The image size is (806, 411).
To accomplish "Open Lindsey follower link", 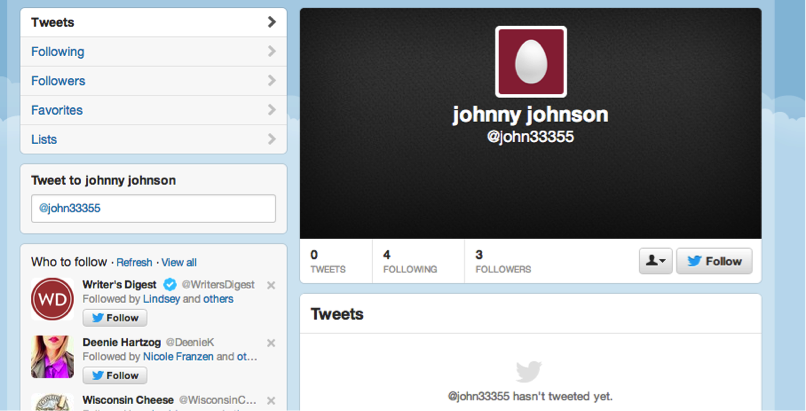I will (x=161, y=299).
